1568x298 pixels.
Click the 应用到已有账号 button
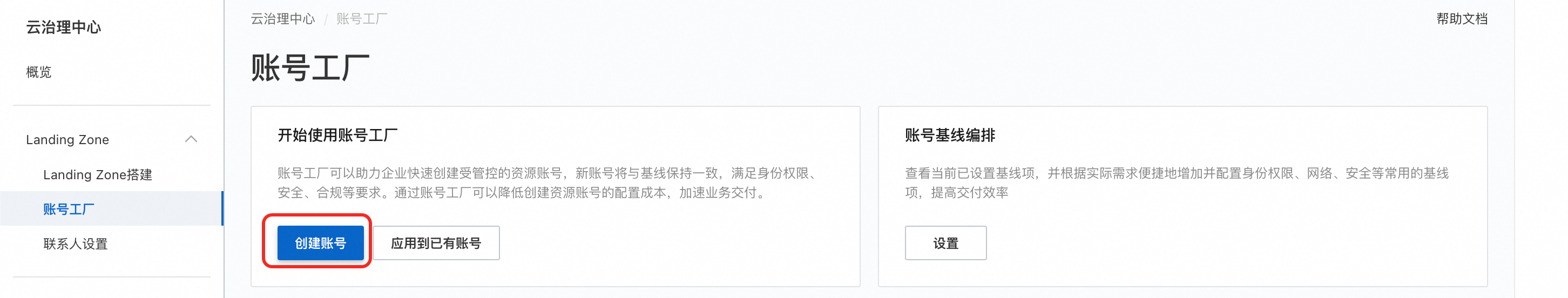coord(436,243)
